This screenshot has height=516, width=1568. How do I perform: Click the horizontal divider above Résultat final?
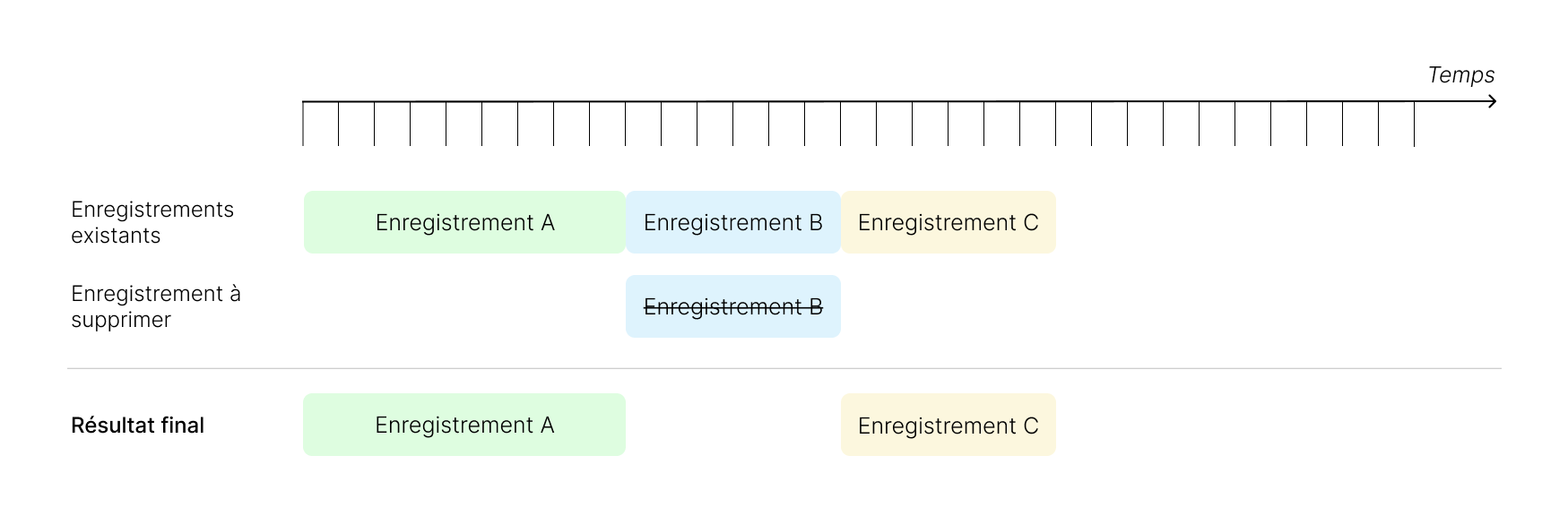(x=784, y=368)
